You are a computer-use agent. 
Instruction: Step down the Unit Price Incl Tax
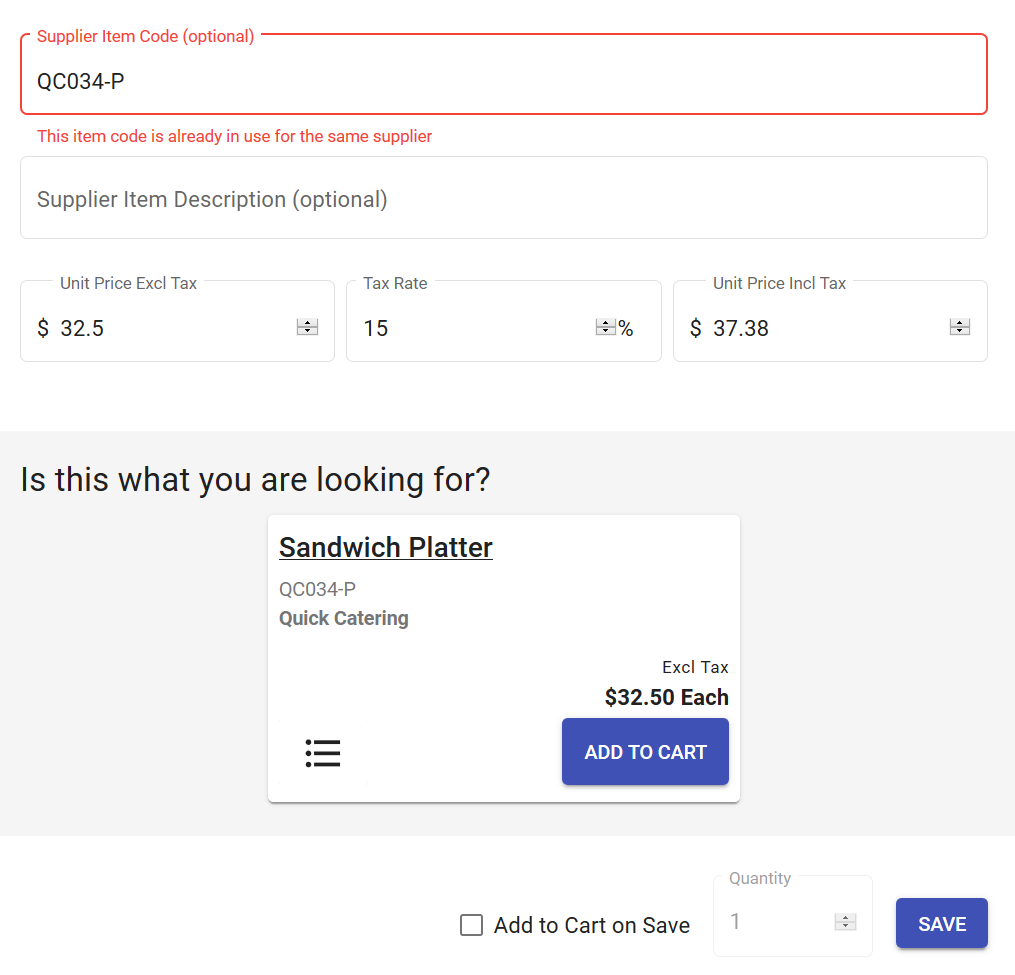point(960,332)
